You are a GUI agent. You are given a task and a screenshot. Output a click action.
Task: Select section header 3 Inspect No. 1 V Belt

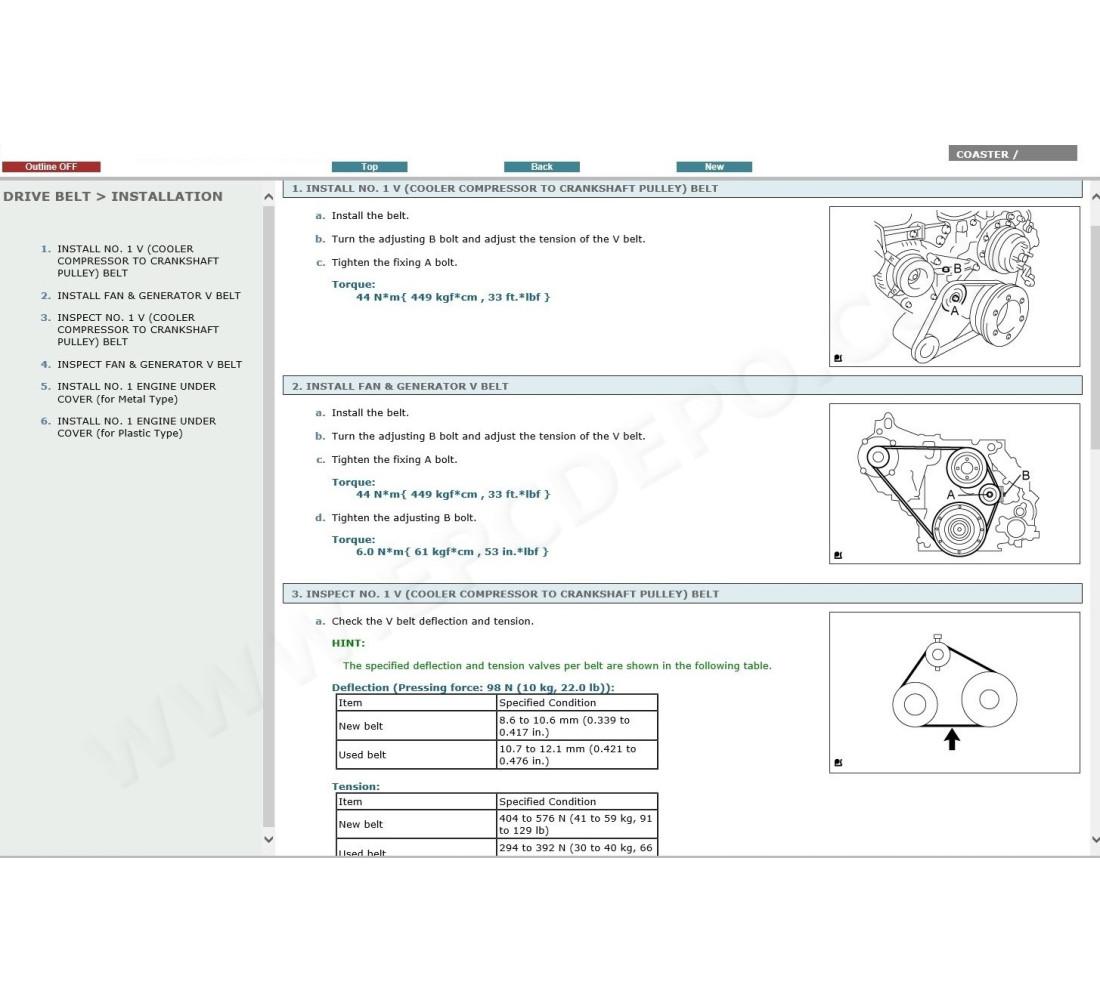pos(683,594)
